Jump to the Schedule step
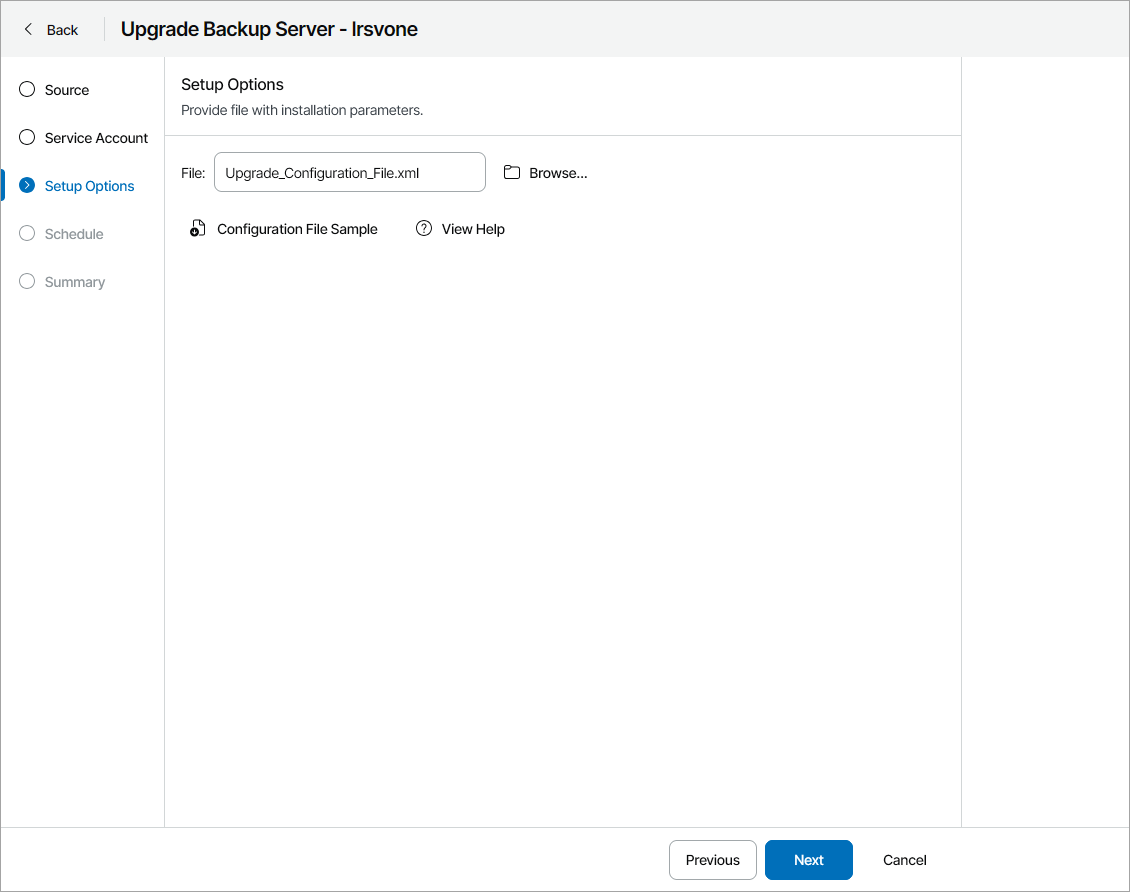 (x=74, y=234)
